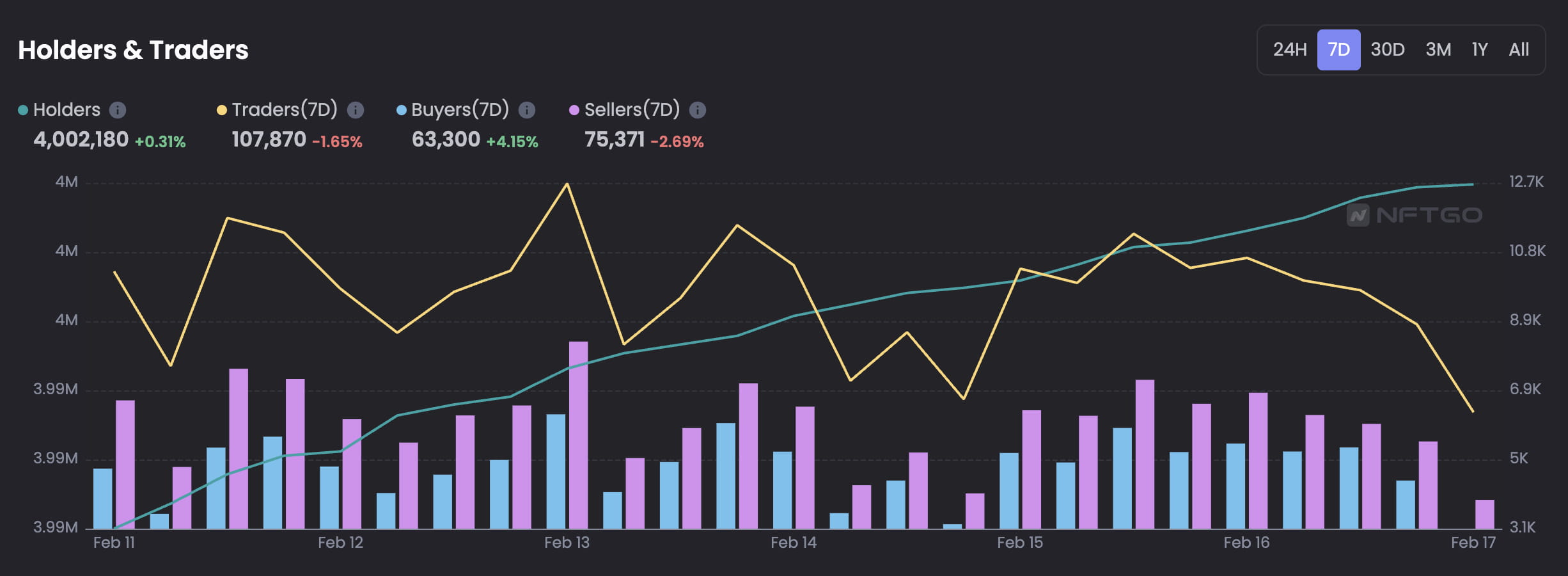Click the teal Holders legend dot

[23, 110]
